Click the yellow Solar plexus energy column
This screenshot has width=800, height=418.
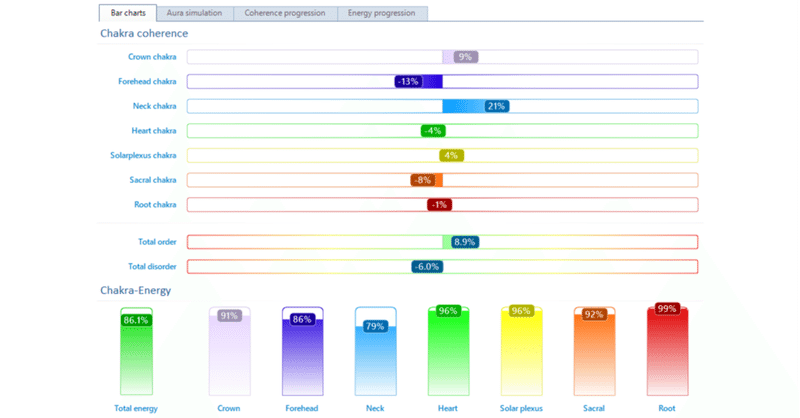tap(521, 352)
